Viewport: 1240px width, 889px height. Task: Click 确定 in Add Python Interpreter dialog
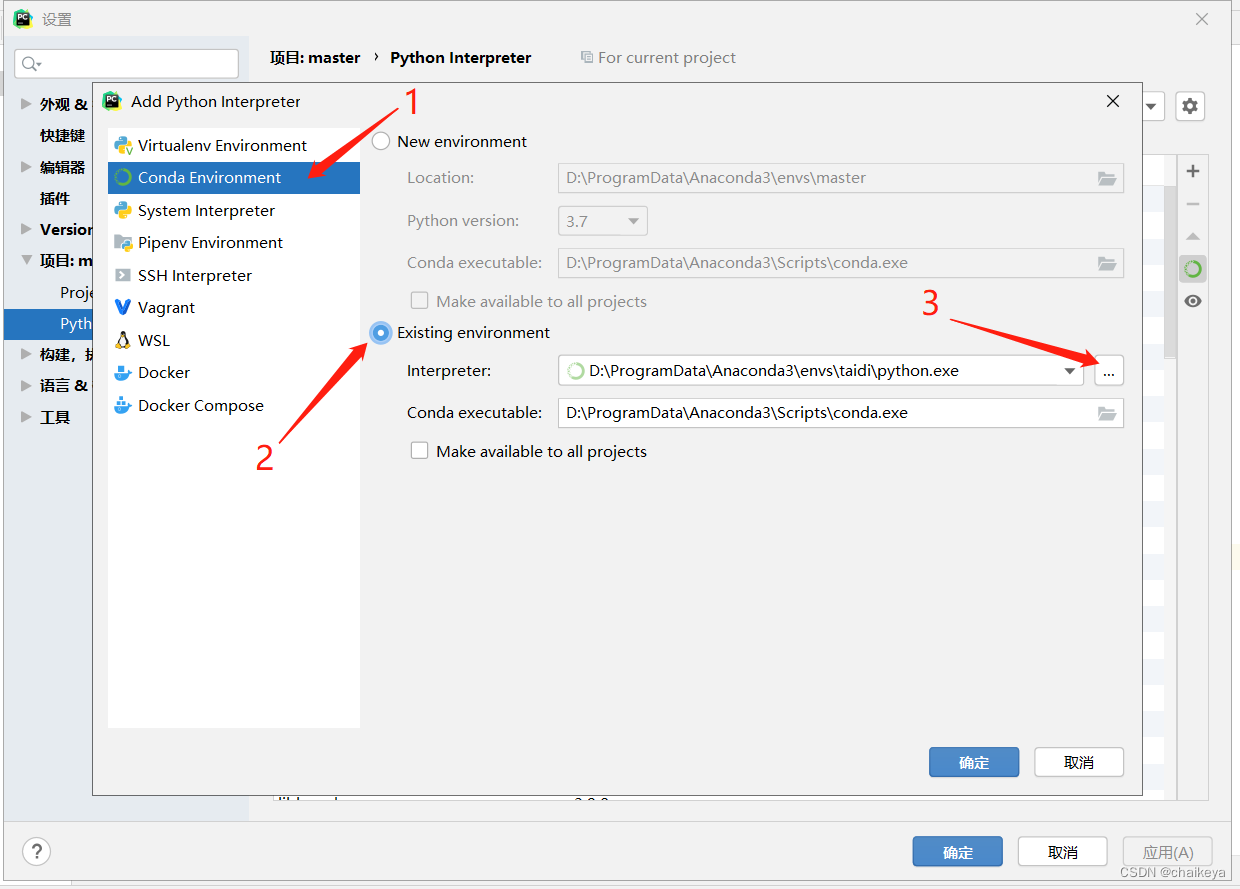(974, 762)
